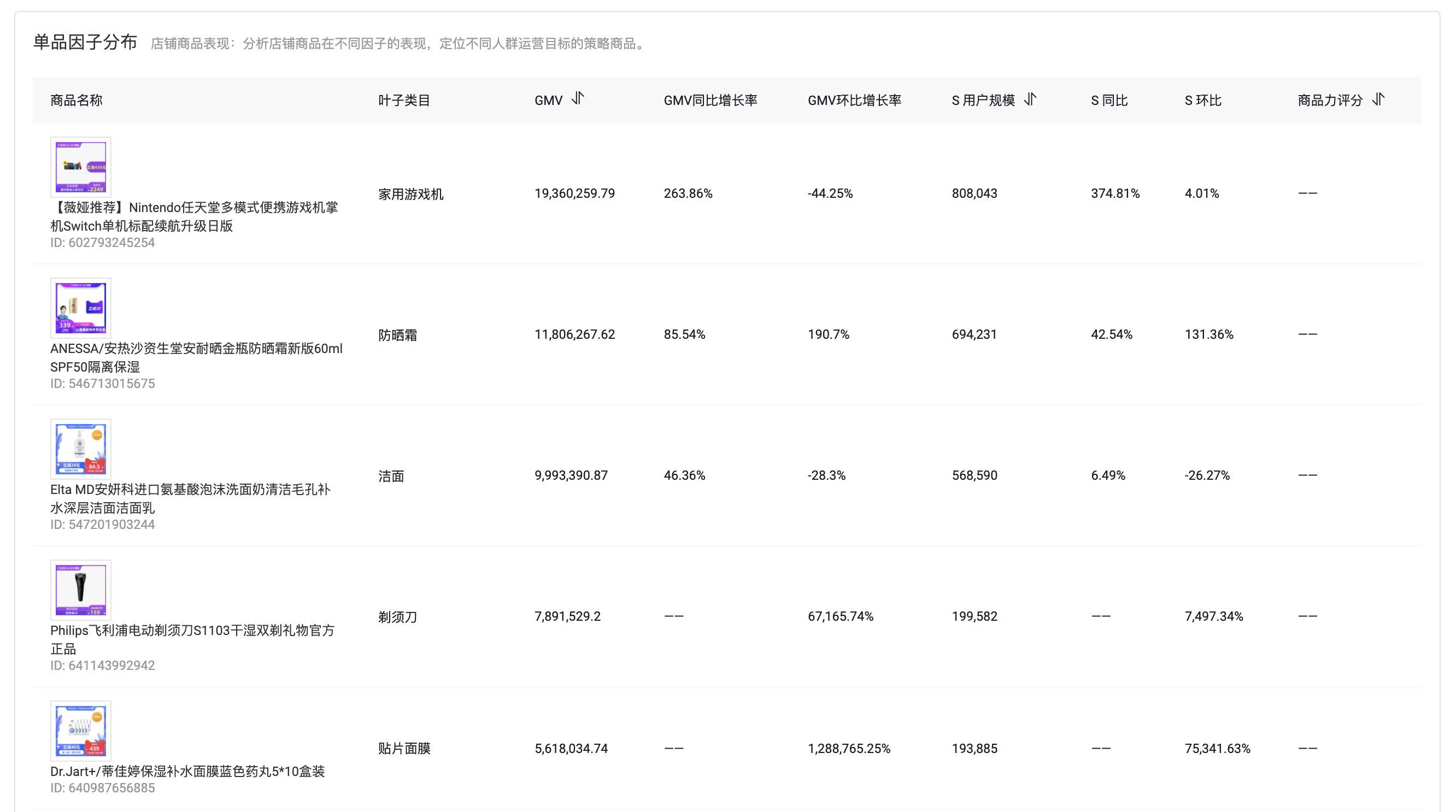Screen dimensions: 1456x812
Task: Click the 商品名称 column header
Action: coord(77,101)
